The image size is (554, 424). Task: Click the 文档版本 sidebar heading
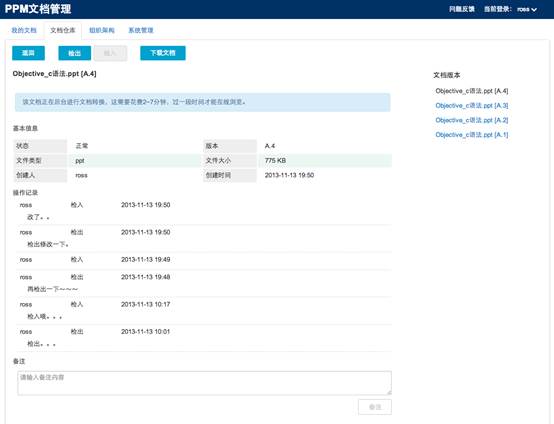coord(447,75)
